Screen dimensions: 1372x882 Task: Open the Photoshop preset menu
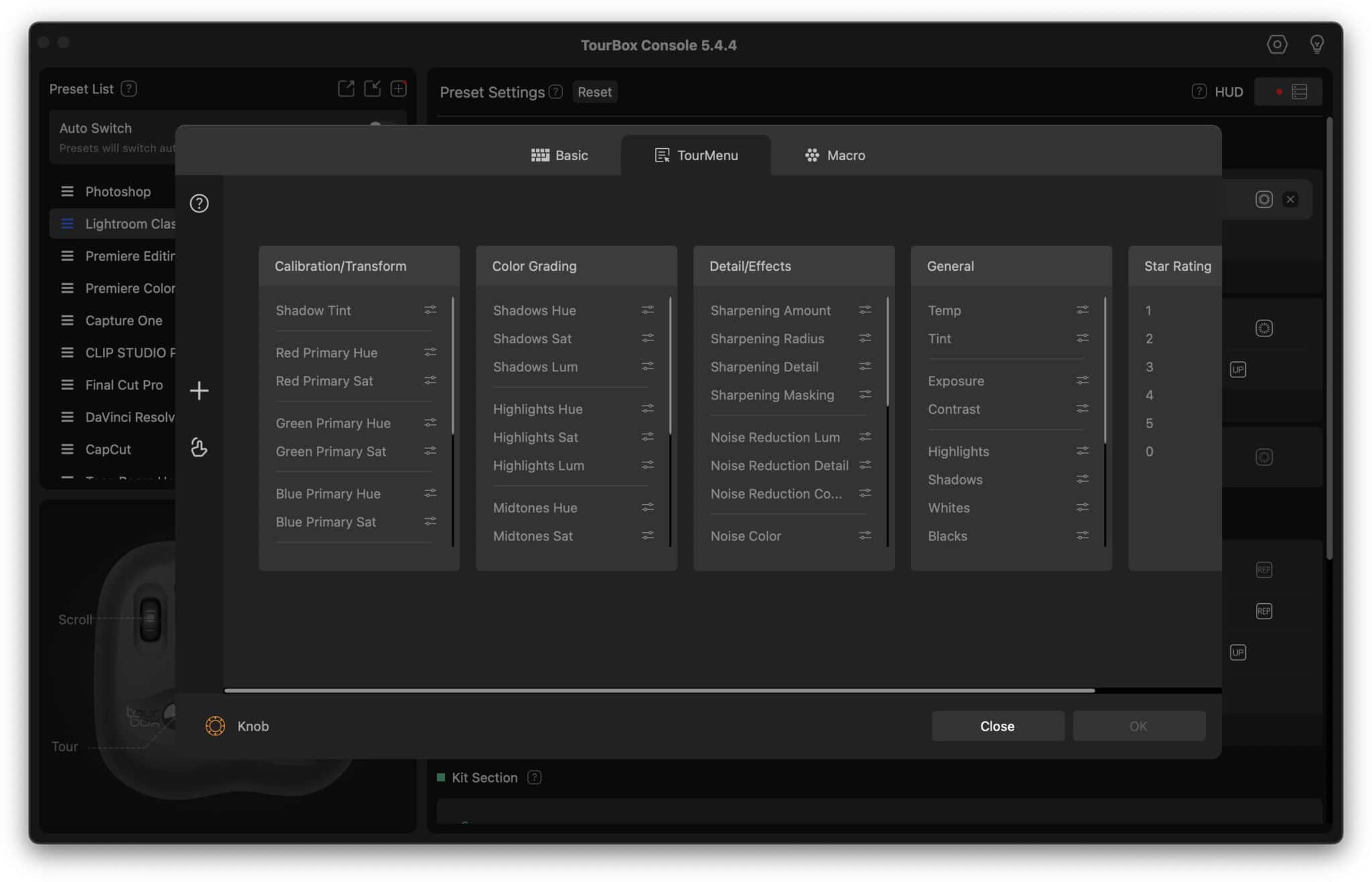click(x=68, y=191)
